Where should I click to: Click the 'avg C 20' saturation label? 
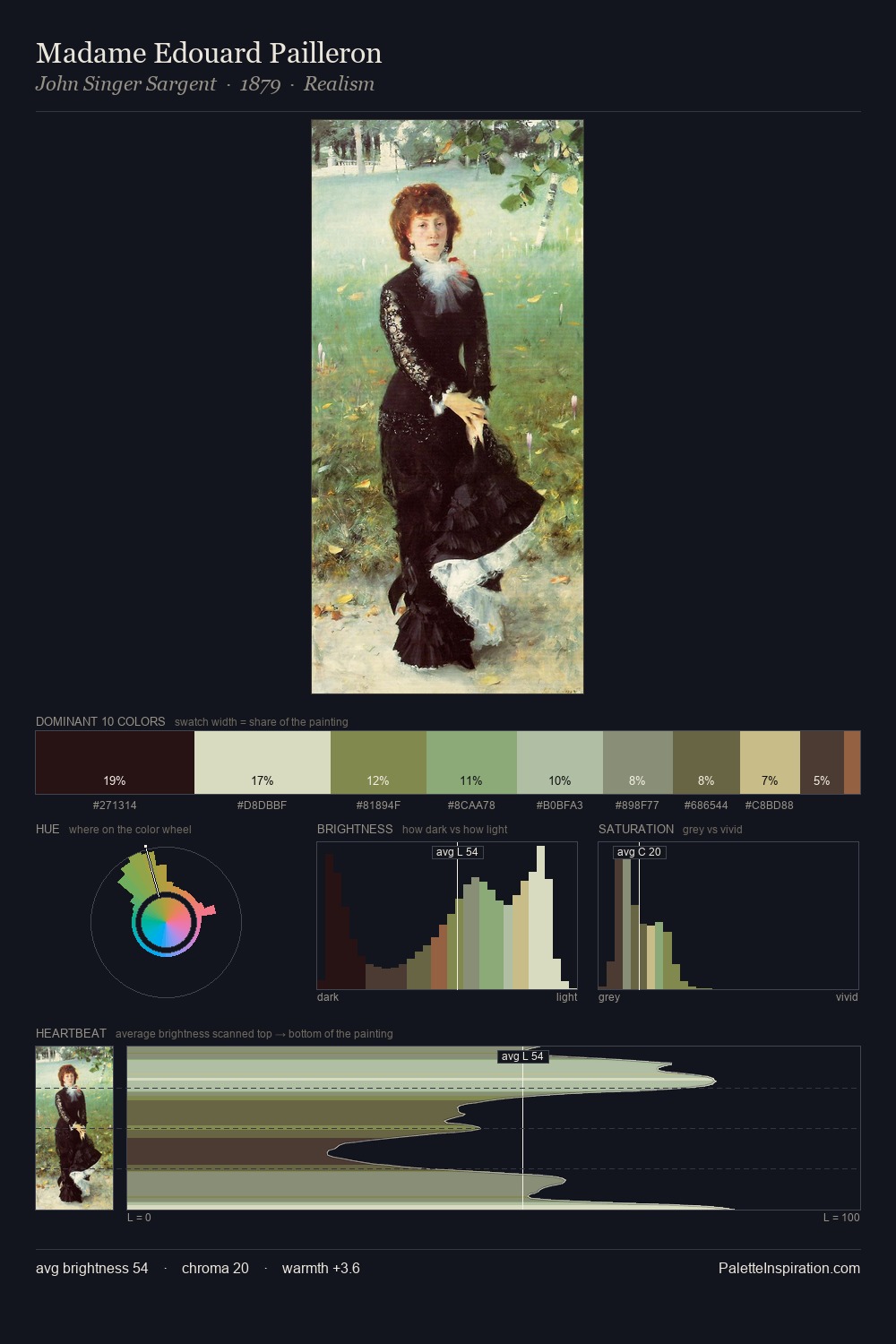[639, 852]
